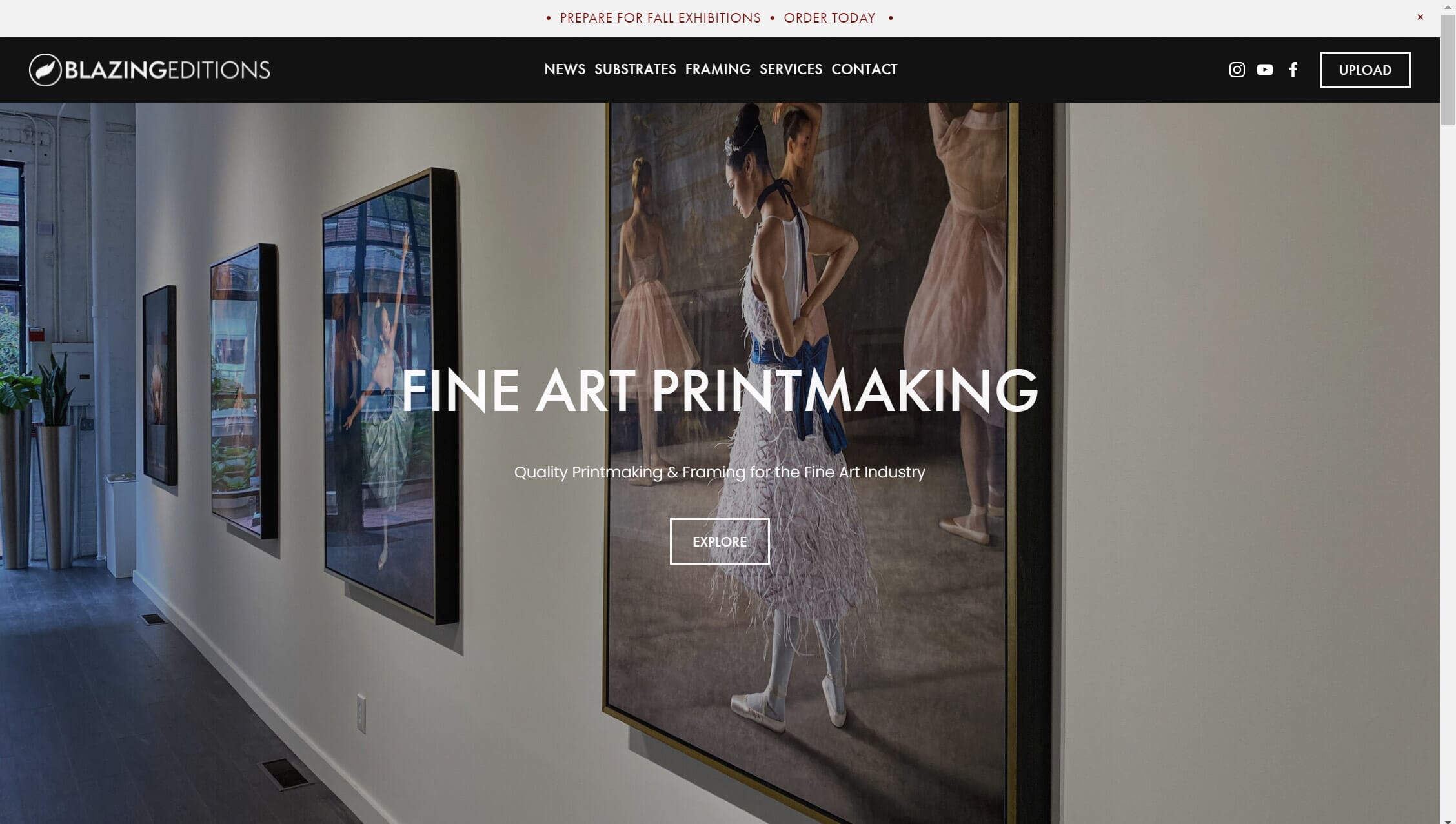Click the Upload button
Viewport: 1456px width, 824px height.
tap(1365, 70)
